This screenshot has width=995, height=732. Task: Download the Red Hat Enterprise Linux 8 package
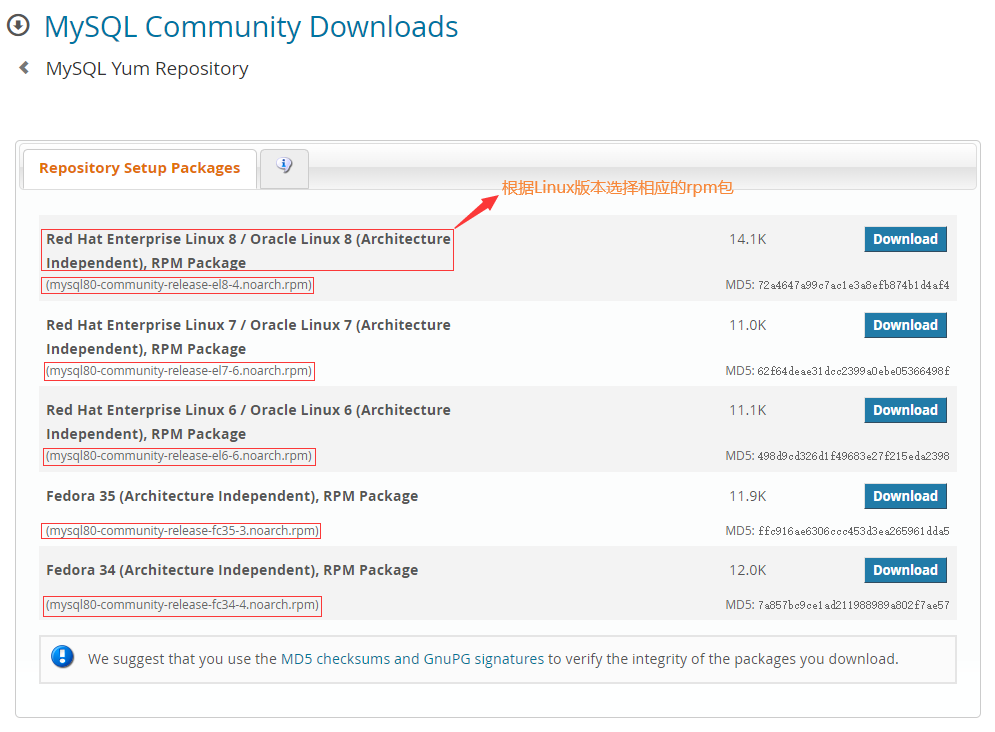pyautogui.click(x=905, y=239)
